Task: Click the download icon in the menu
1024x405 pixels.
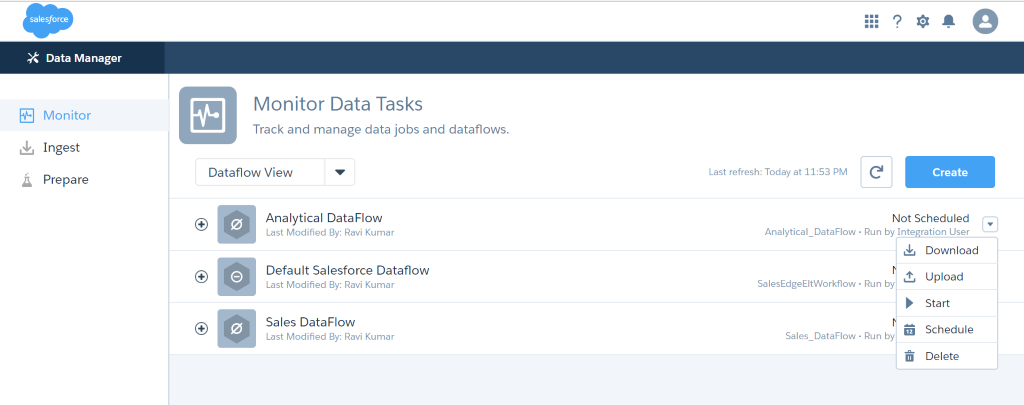Action: click(x=909, y=251)
